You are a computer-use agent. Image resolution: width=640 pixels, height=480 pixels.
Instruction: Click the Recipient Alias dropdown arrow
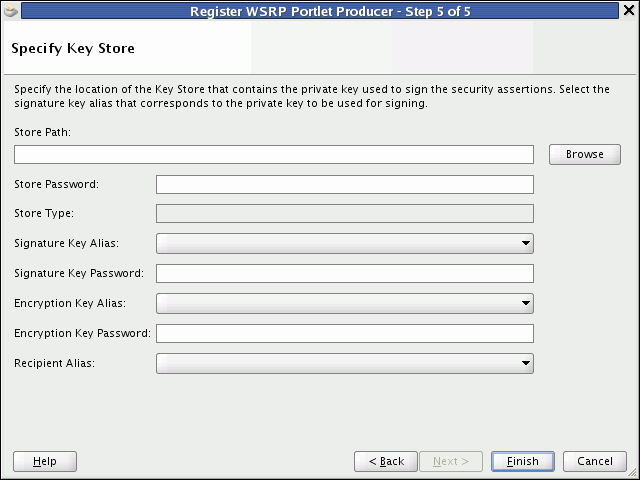526,363
